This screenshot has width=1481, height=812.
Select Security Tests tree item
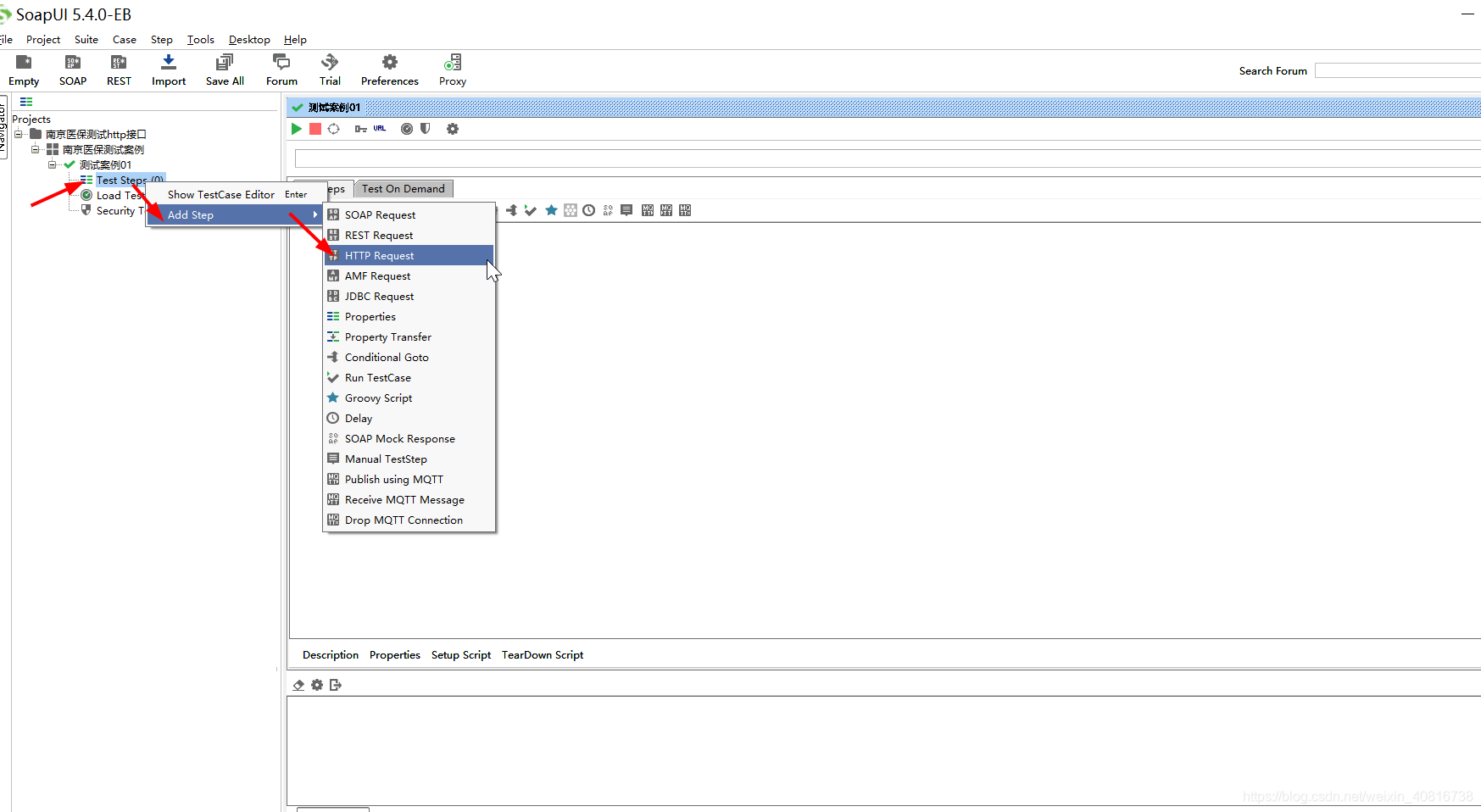click(120, 210)
